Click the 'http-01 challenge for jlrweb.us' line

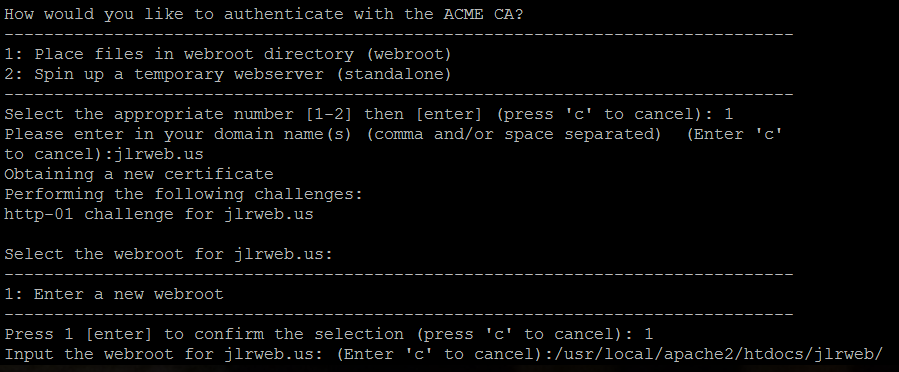pyautogui.click(x=159, y=214)
